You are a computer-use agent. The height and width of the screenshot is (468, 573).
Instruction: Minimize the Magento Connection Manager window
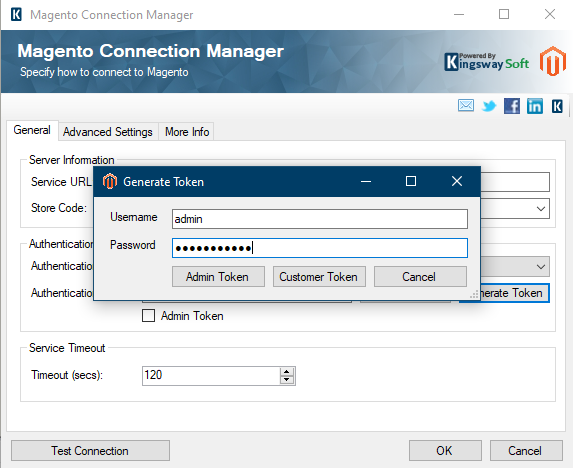[459, 15]
